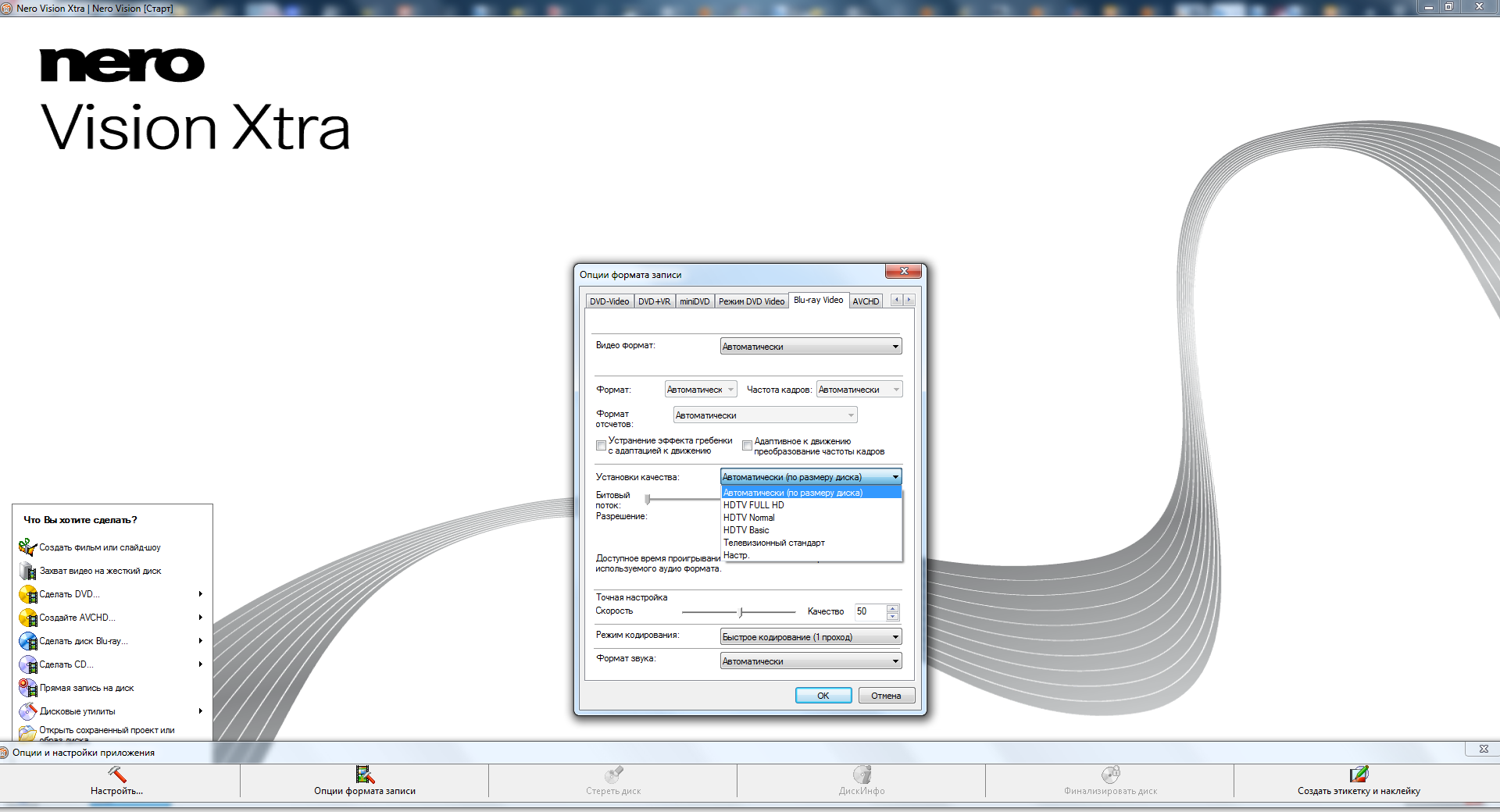
Task: Open Опции формата записи toolbar icon
Action: click(365, 775)
